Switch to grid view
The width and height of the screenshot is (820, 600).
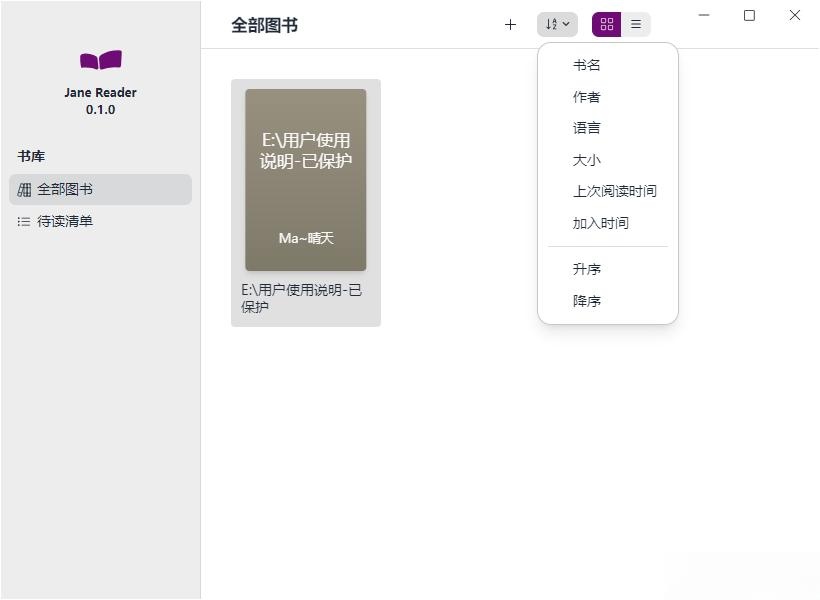pos(606,24)
